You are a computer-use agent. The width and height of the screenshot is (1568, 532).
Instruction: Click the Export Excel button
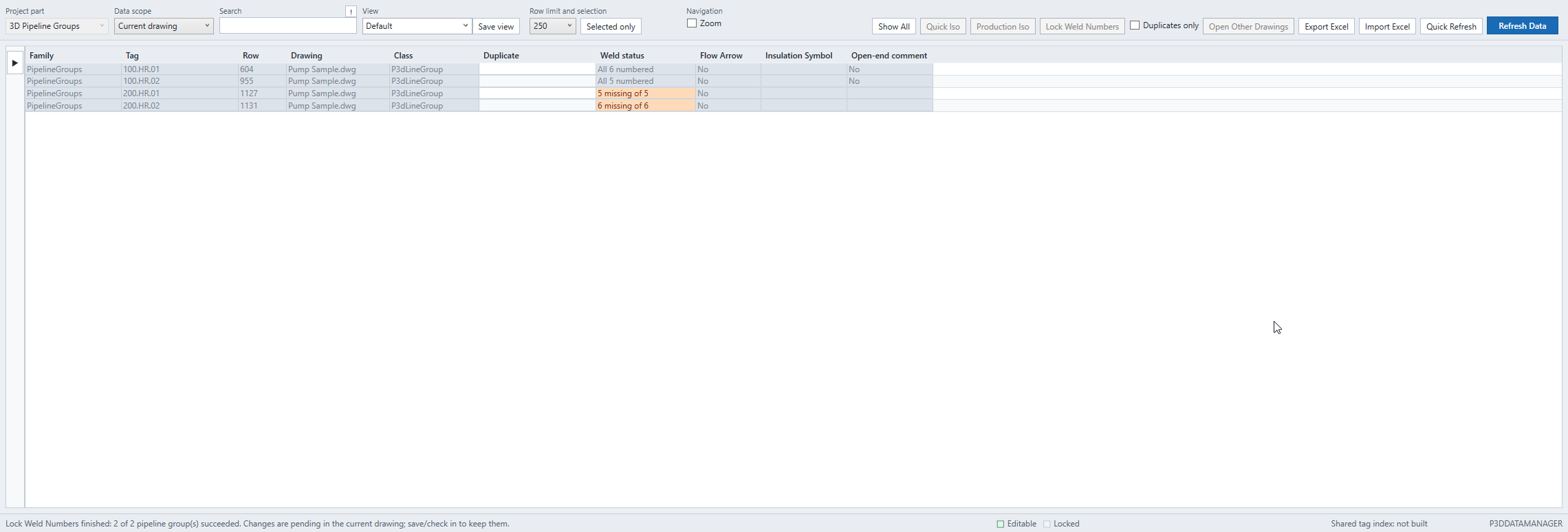pos(1327,26)
